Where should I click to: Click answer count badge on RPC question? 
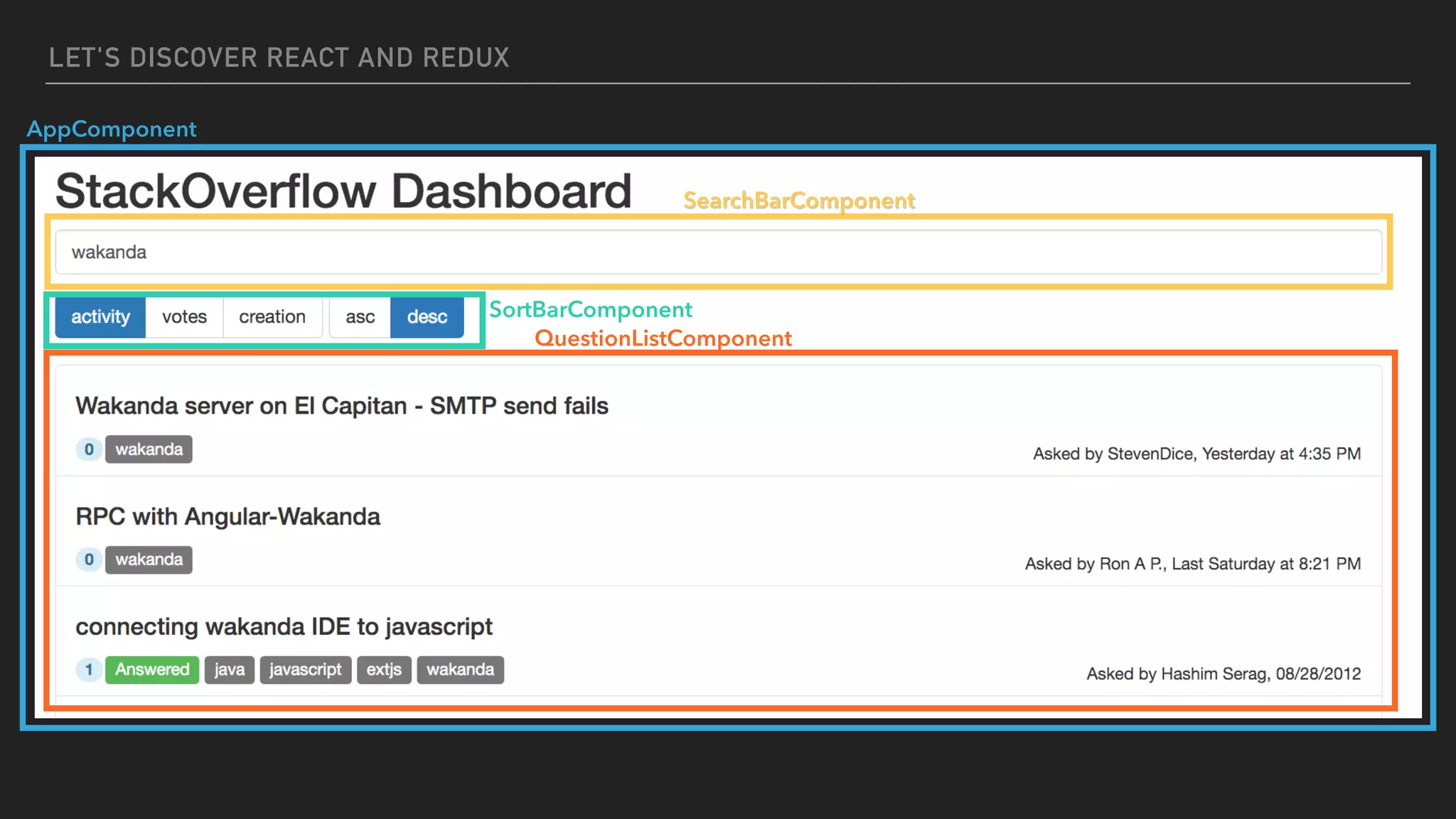tap(89, 560)
